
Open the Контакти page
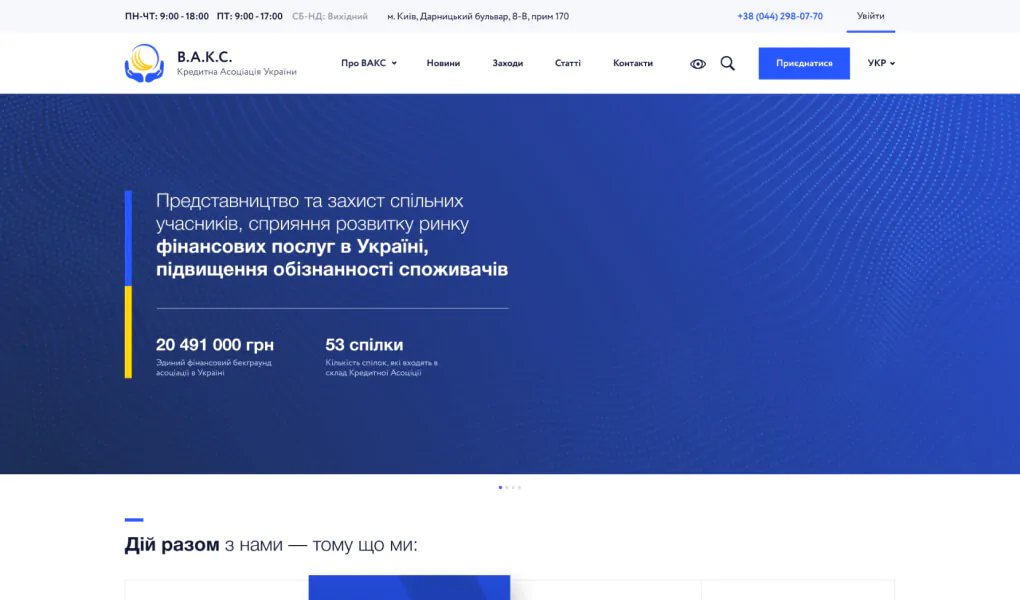pyautogui.click(x=633, y=63)
